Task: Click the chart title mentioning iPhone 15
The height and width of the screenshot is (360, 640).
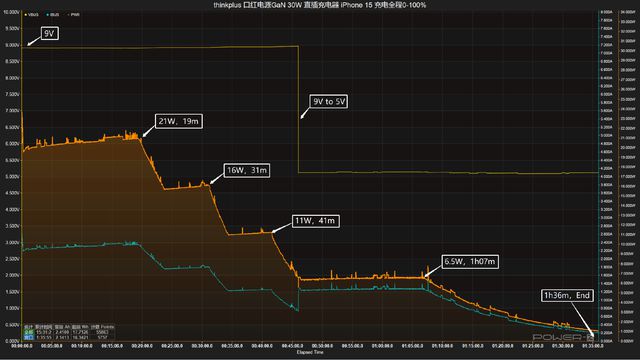Action: pyautogui.click(x=320, y=5)
